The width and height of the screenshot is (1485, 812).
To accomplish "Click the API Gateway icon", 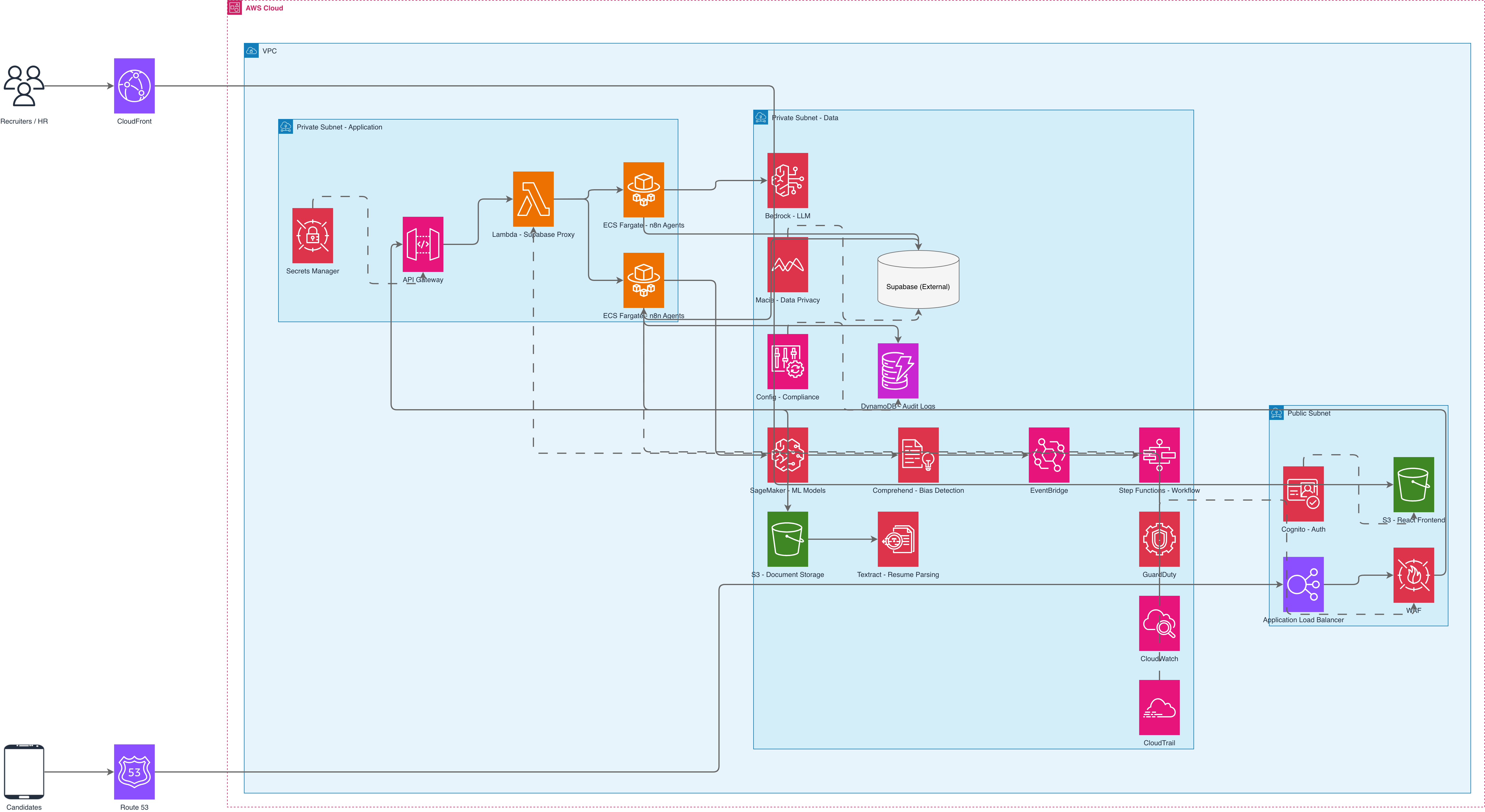I will 423,244.
